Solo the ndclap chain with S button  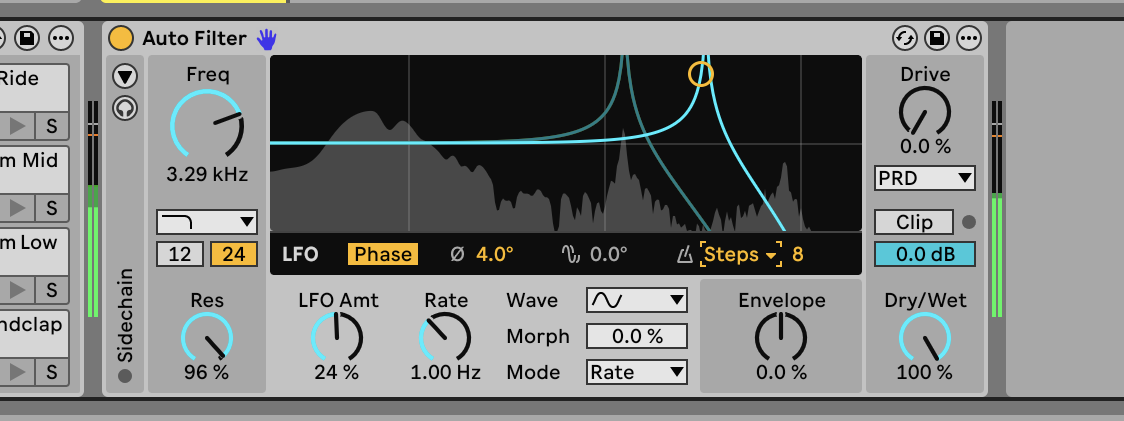point(52,372)
